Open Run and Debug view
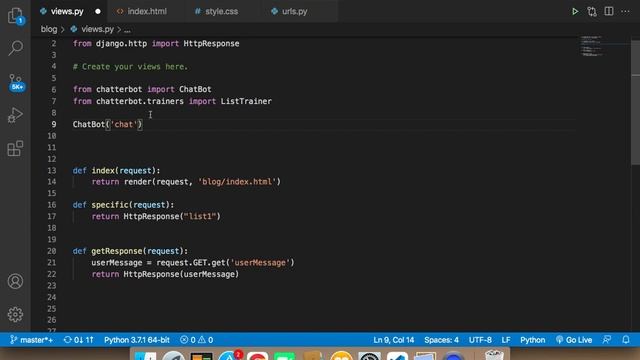The width and height of the screenshot is (640, 360). (x=16, y=115)
